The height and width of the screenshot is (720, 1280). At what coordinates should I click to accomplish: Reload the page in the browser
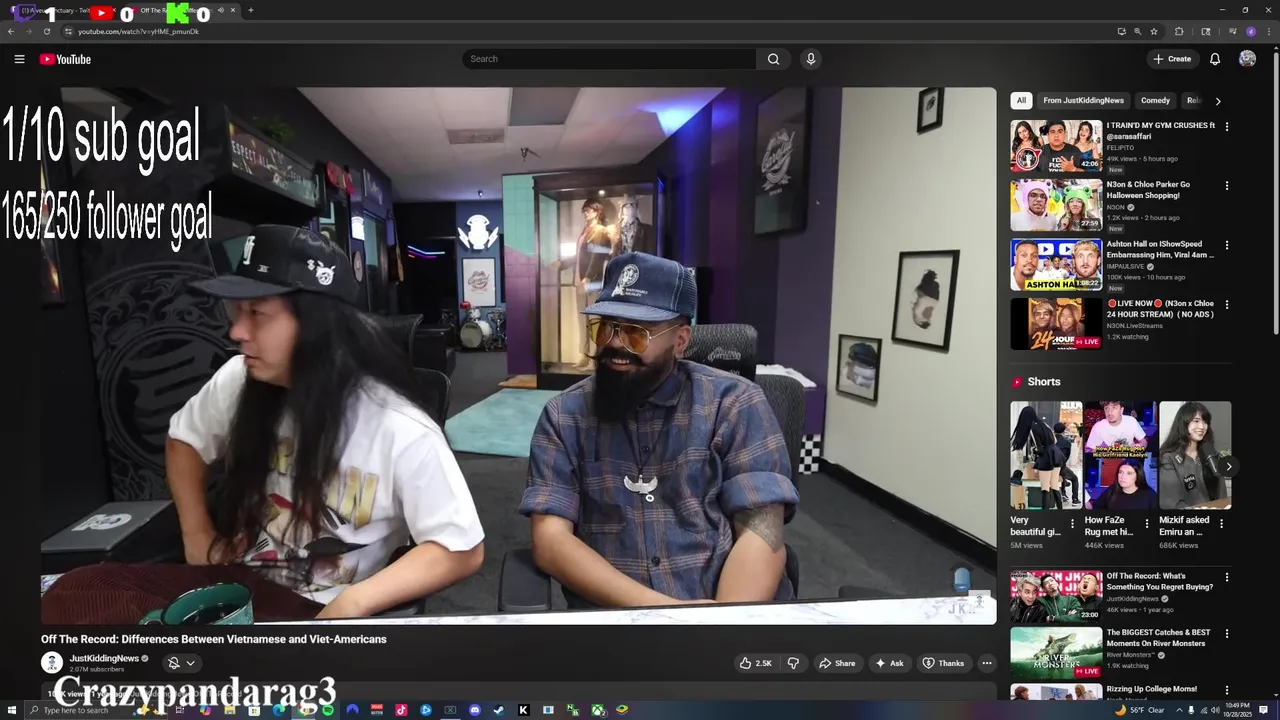tap(46, 31)
